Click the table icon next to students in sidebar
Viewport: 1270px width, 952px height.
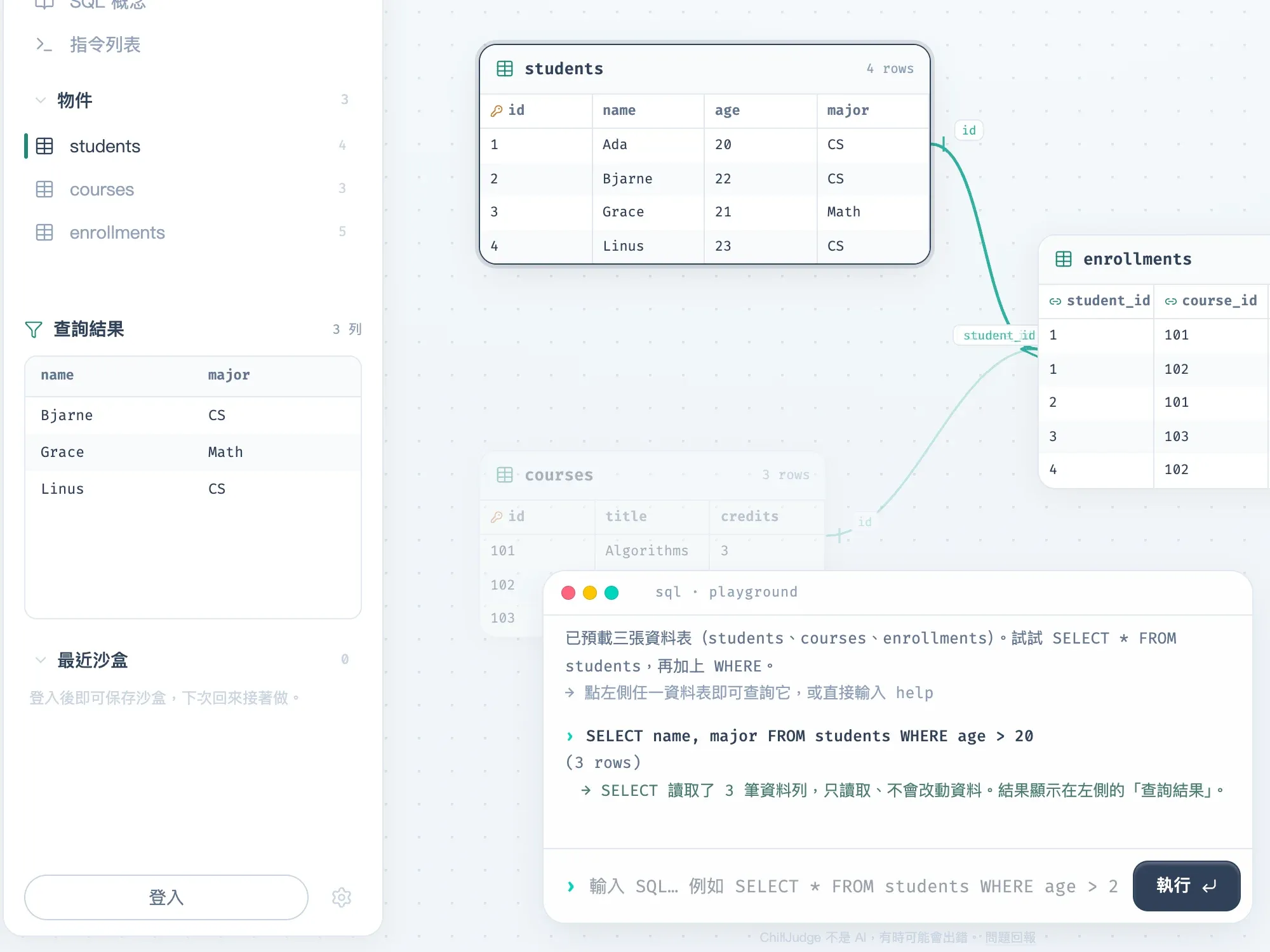pyautogui.click(x=44, y=146)
